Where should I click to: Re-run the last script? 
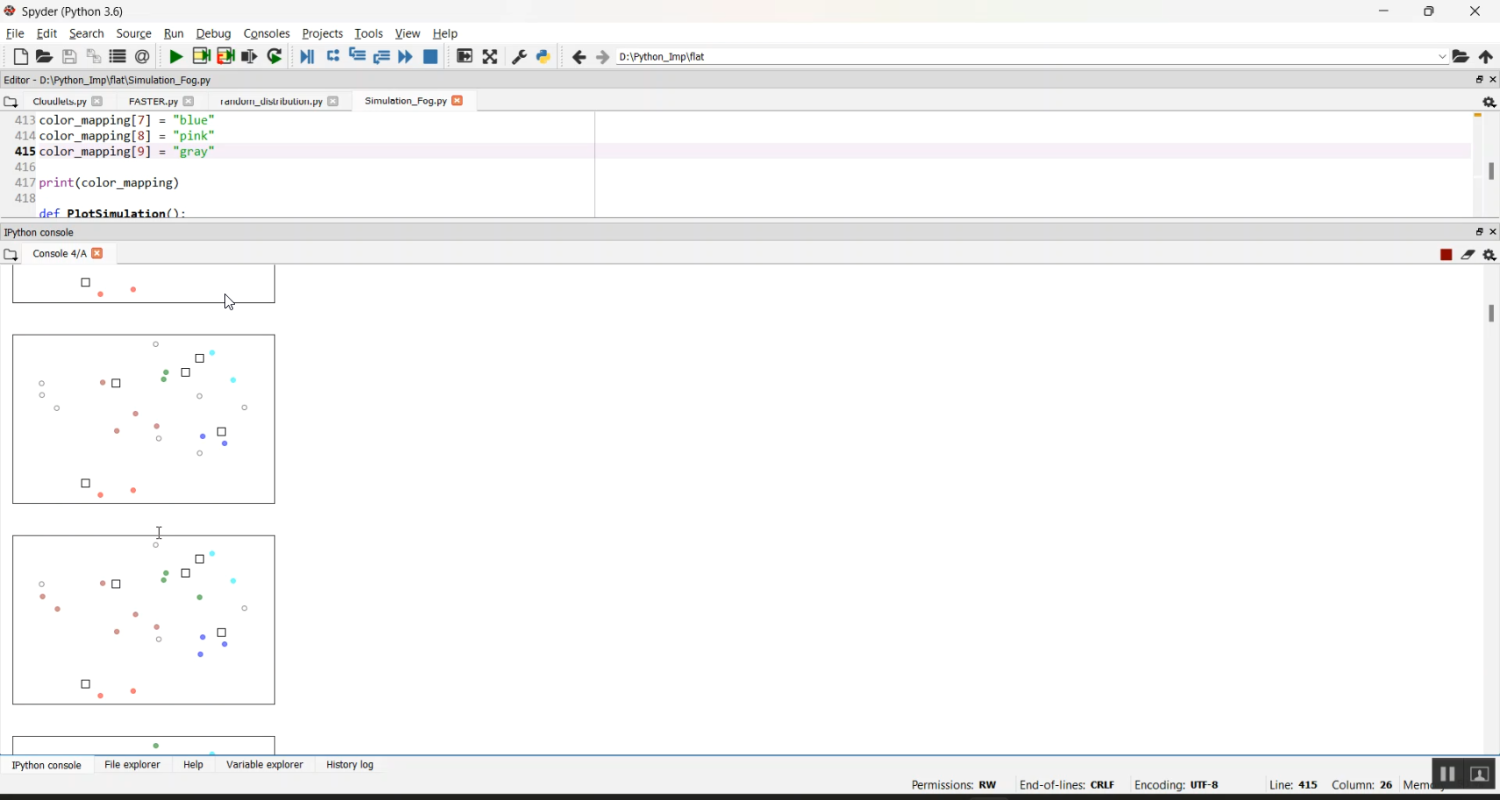(274, 57)
